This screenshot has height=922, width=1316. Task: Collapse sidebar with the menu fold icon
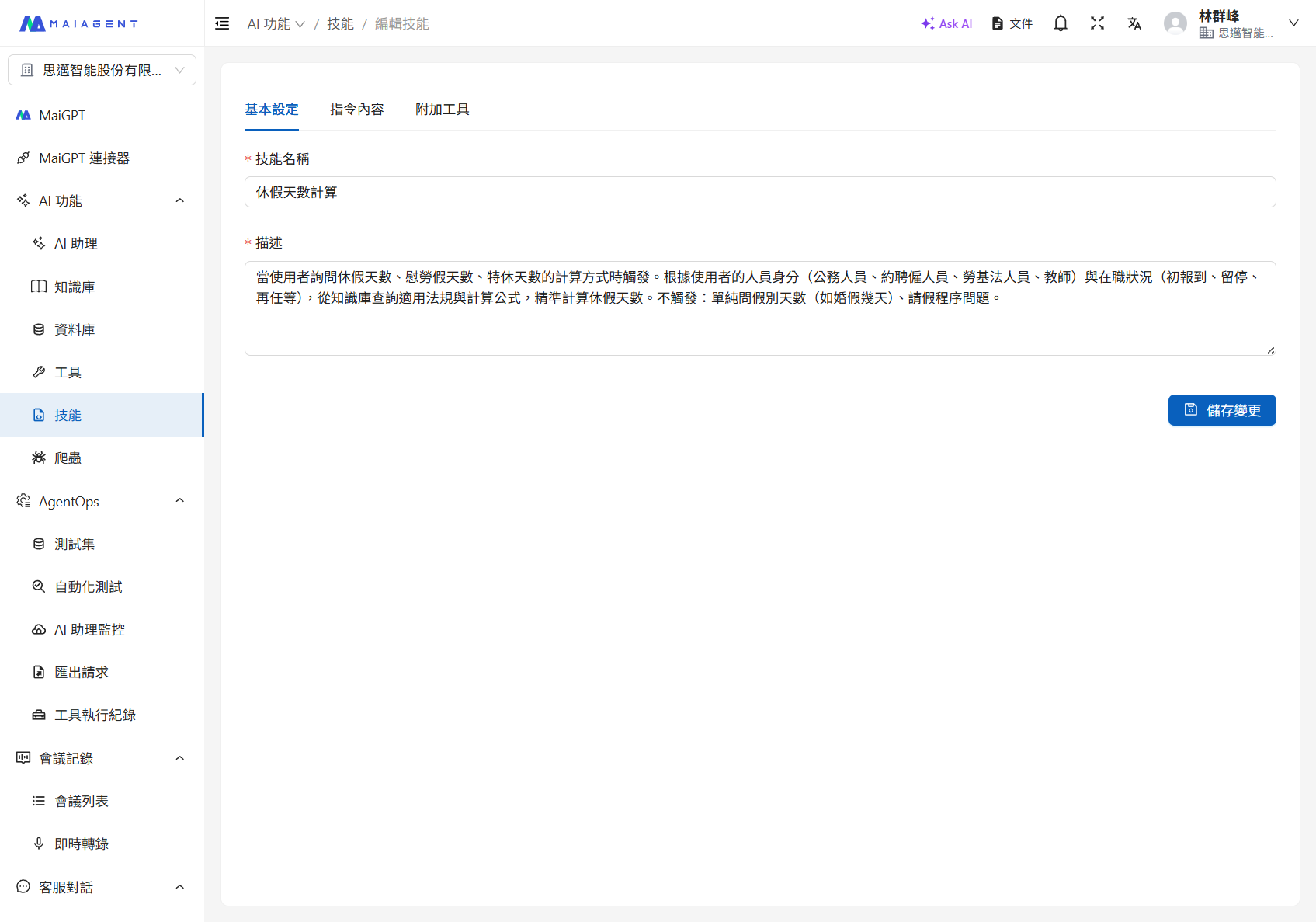(x=222, y=23)
